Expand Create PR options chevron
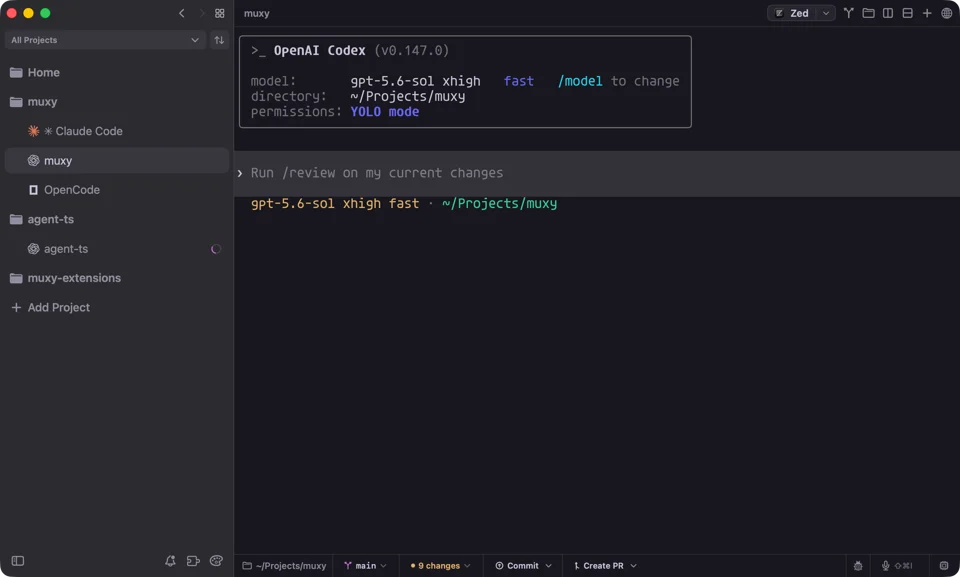The image size is (960, 577). point(634,565)
